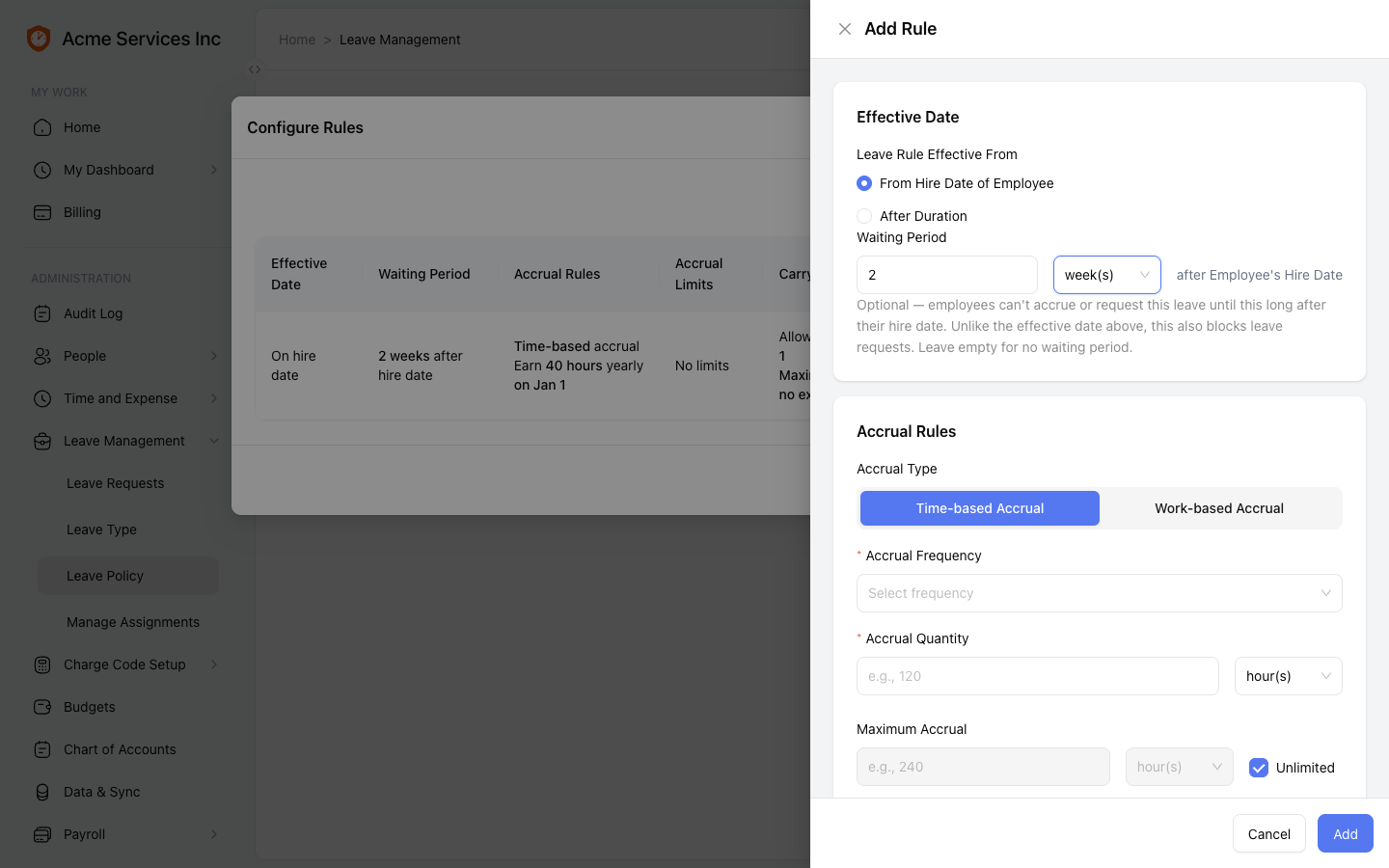
Task: Expand the Payroll submenu chevron
Action: click(x=214, y=834)
